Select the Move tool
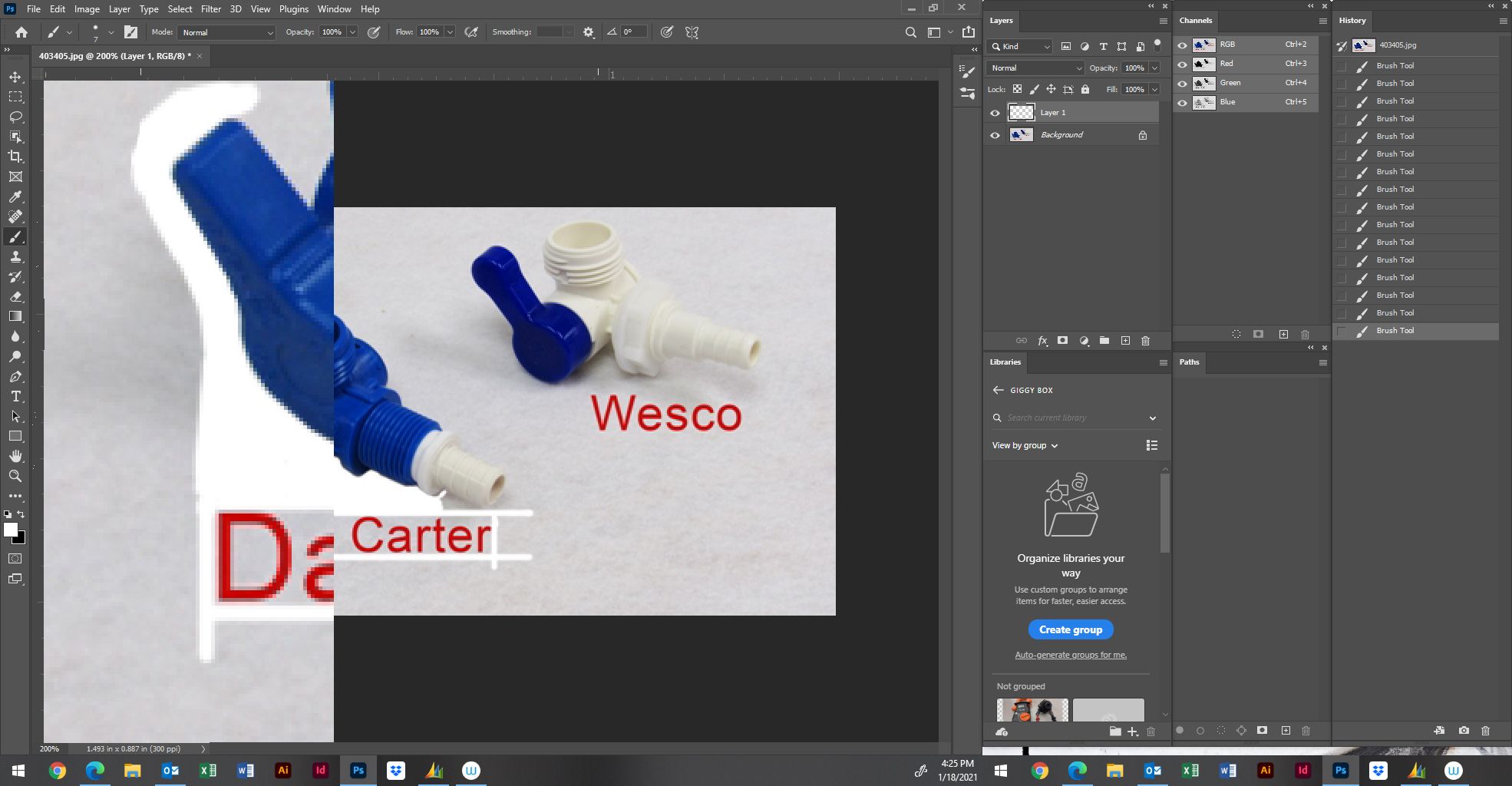The height and width of the screenshot is (786, 1512). 15,77
